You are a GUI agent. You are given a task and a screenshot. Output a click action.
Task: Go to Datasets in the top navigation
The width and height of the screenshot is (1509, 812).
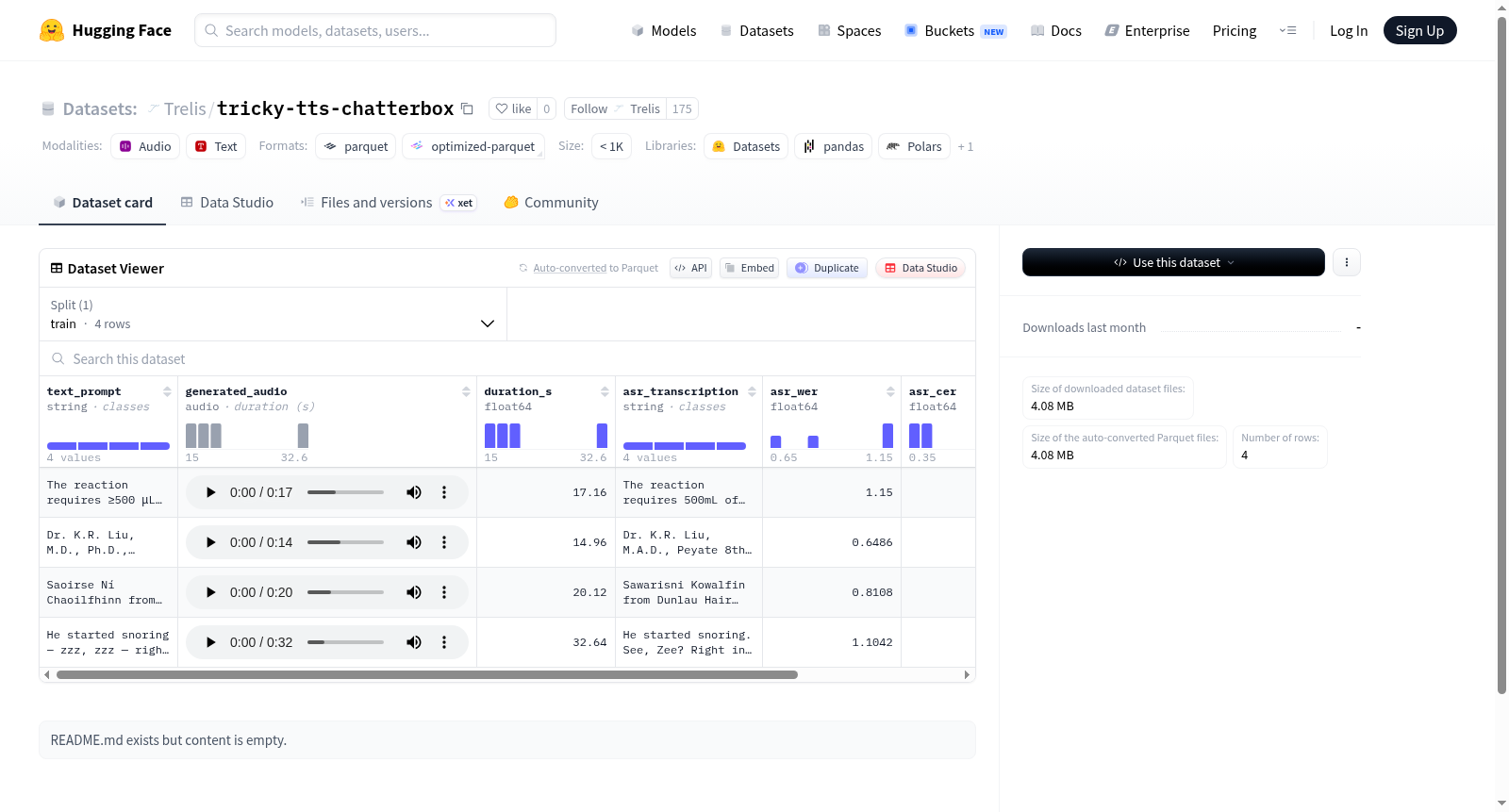click(756, 30)
